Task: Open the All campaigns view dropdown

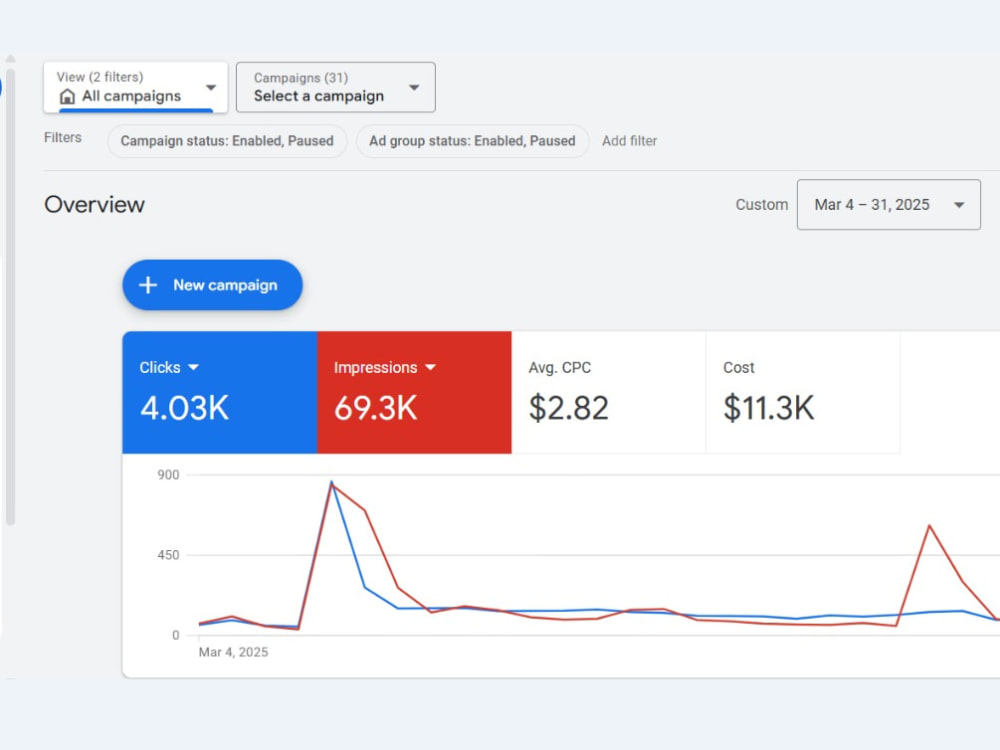Action: tap(135, 87)
